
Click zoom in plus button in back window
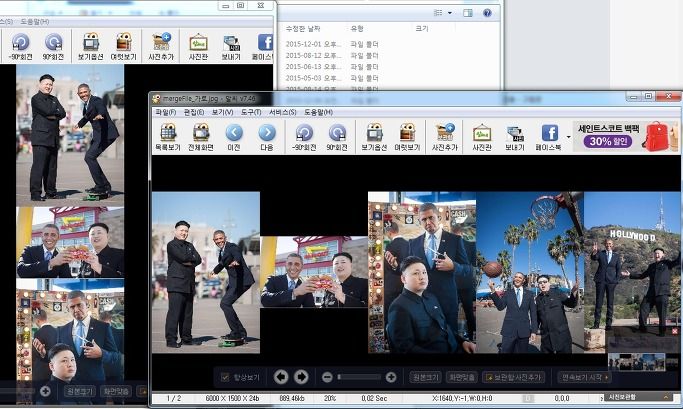tap(45, 391)
